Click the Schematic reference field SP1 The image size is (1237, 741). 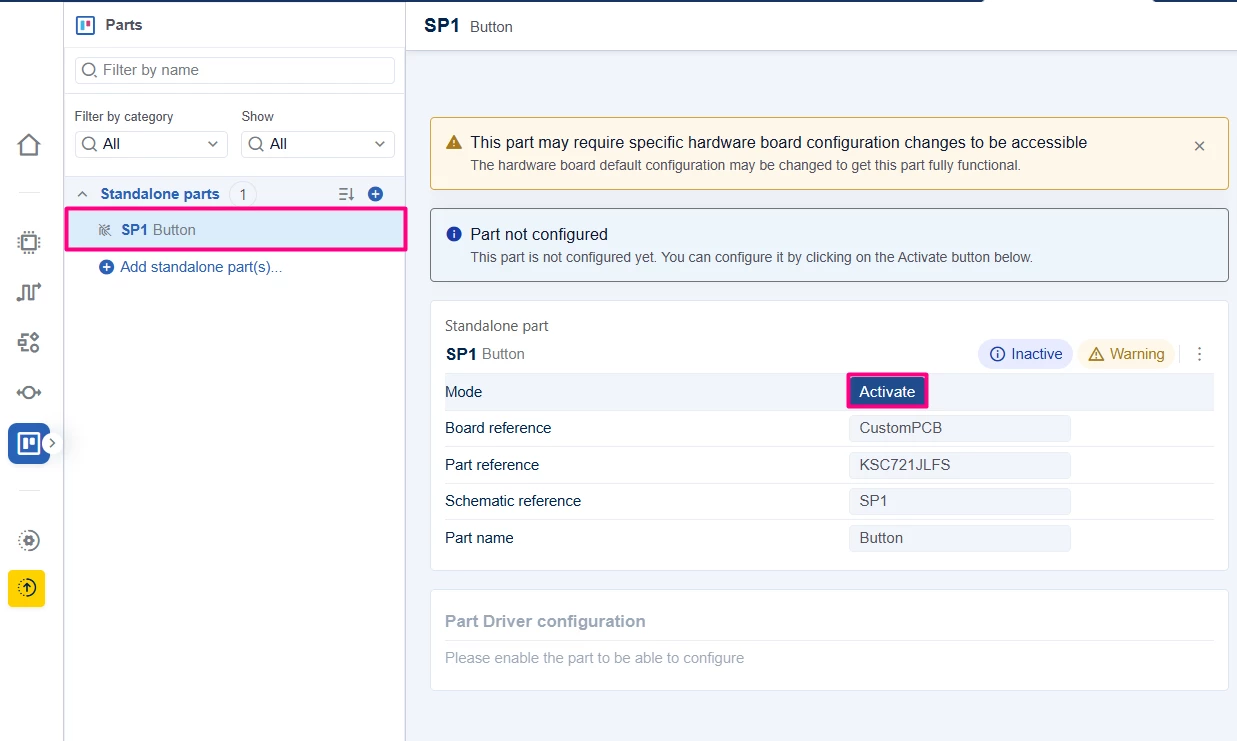[x=960, y=501]
